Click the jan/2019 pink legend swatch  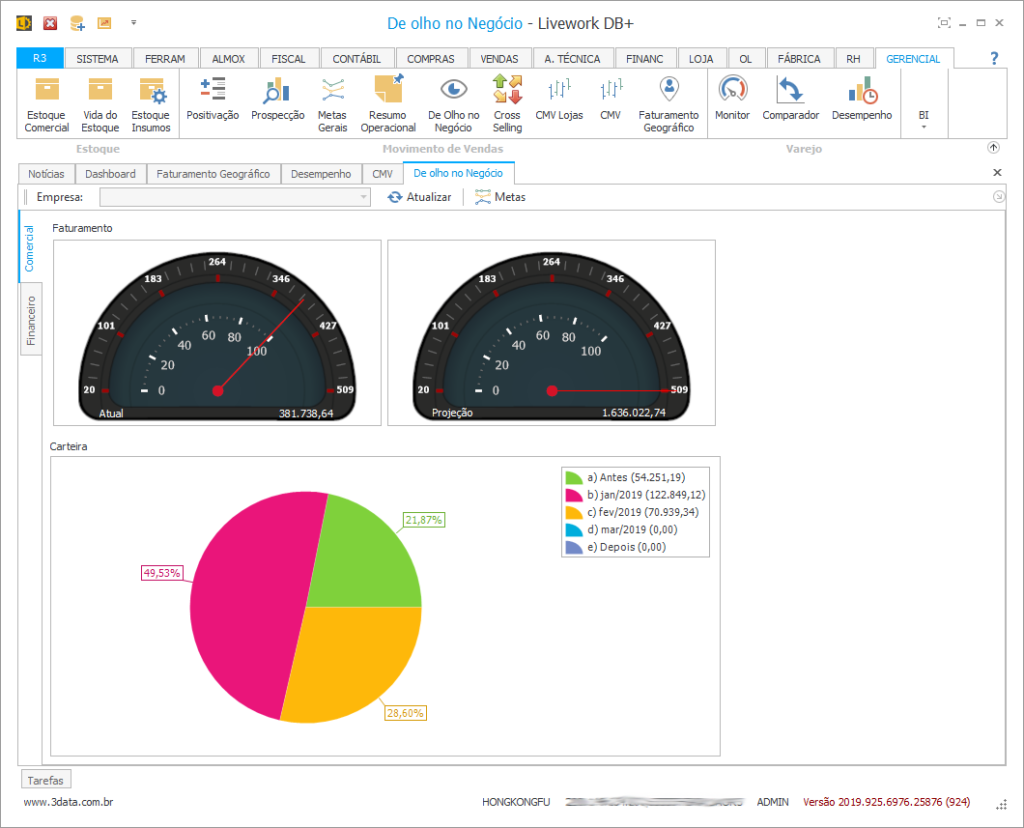(574, 495)
